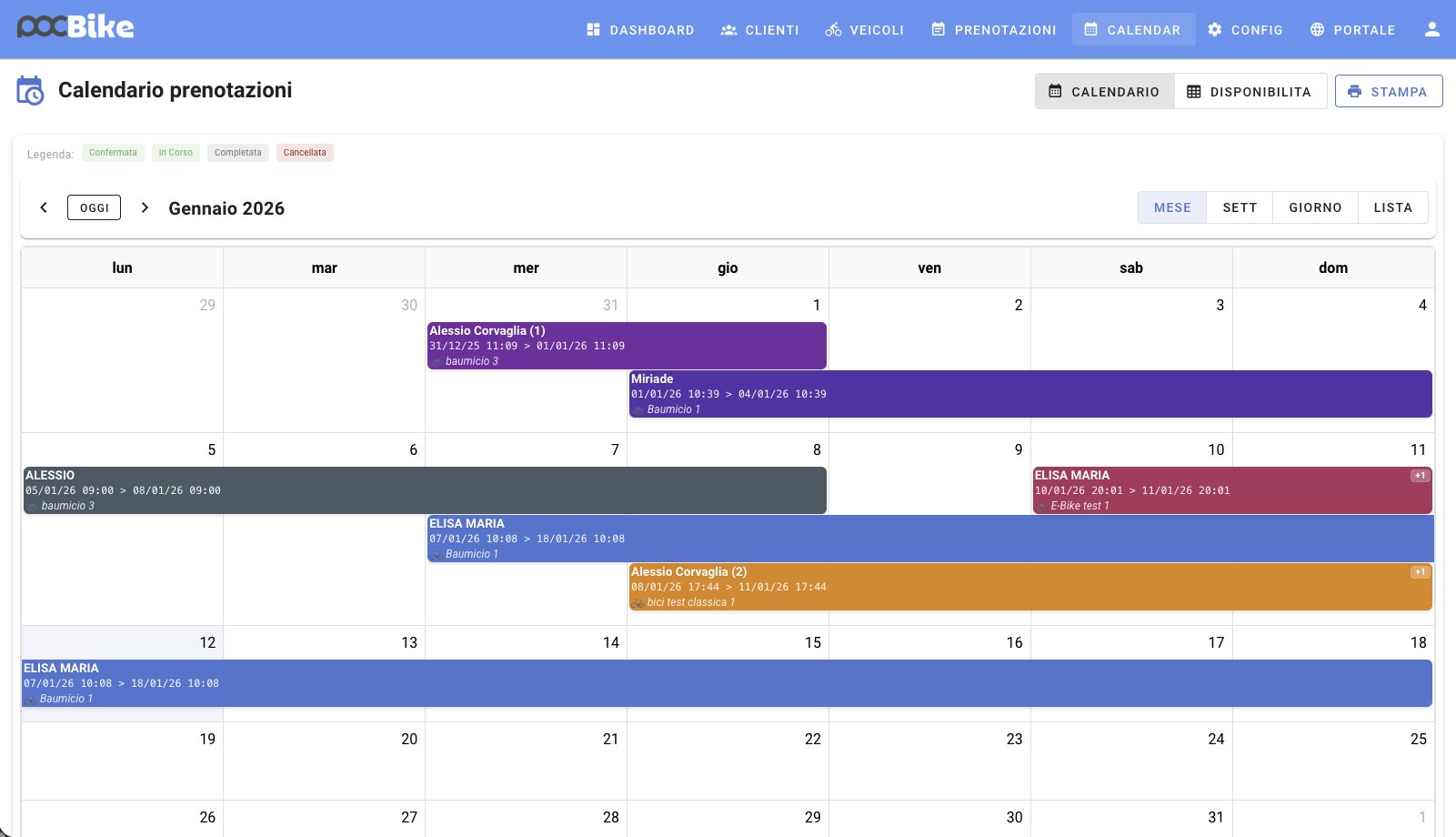Screen dimensions: 1456x837
Task: Open ELISA MARIA booking in week of 12
Action: (x=727, y=683)
